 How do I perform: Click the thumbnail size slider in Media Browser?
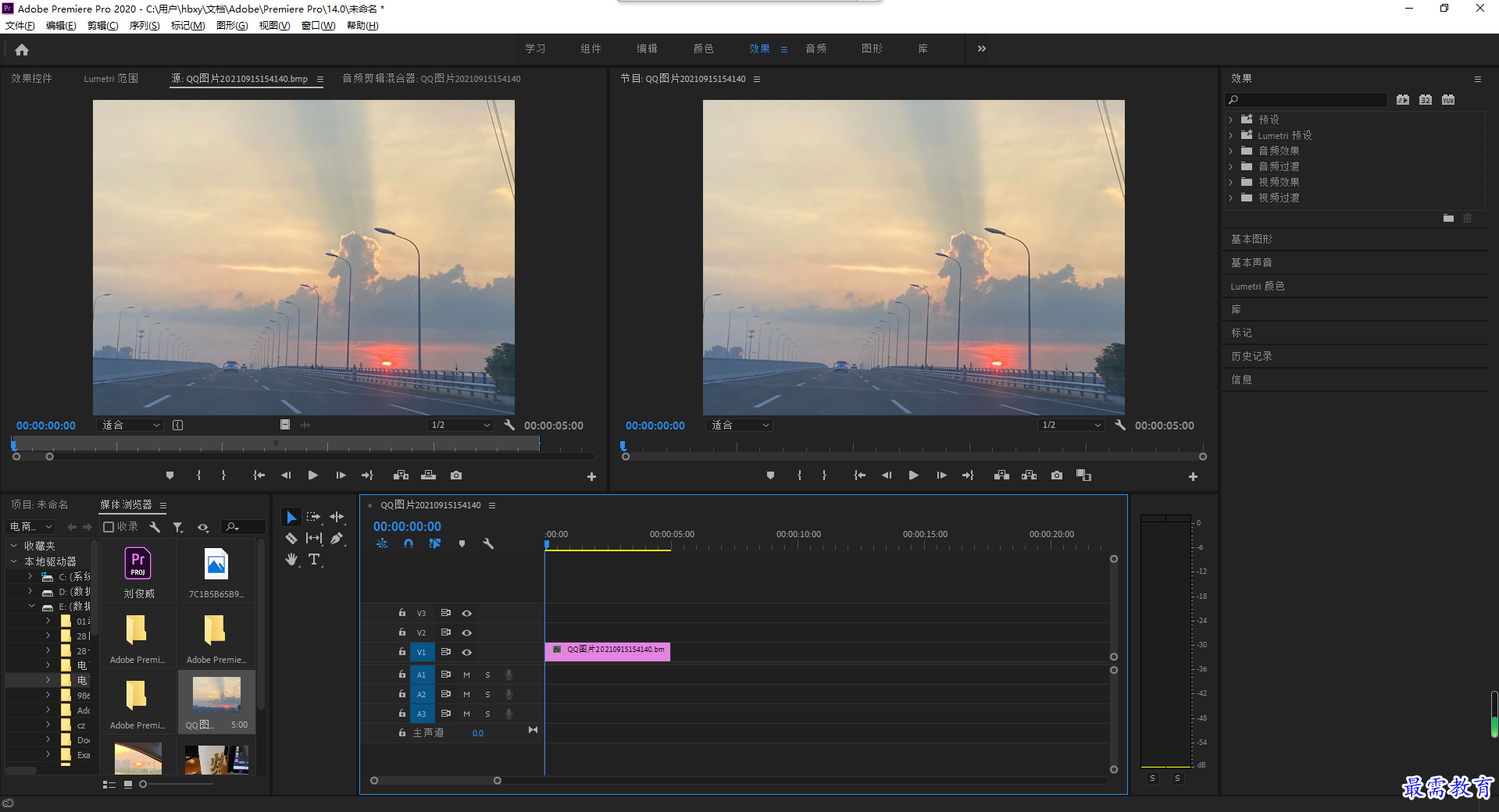coord(177,784)
